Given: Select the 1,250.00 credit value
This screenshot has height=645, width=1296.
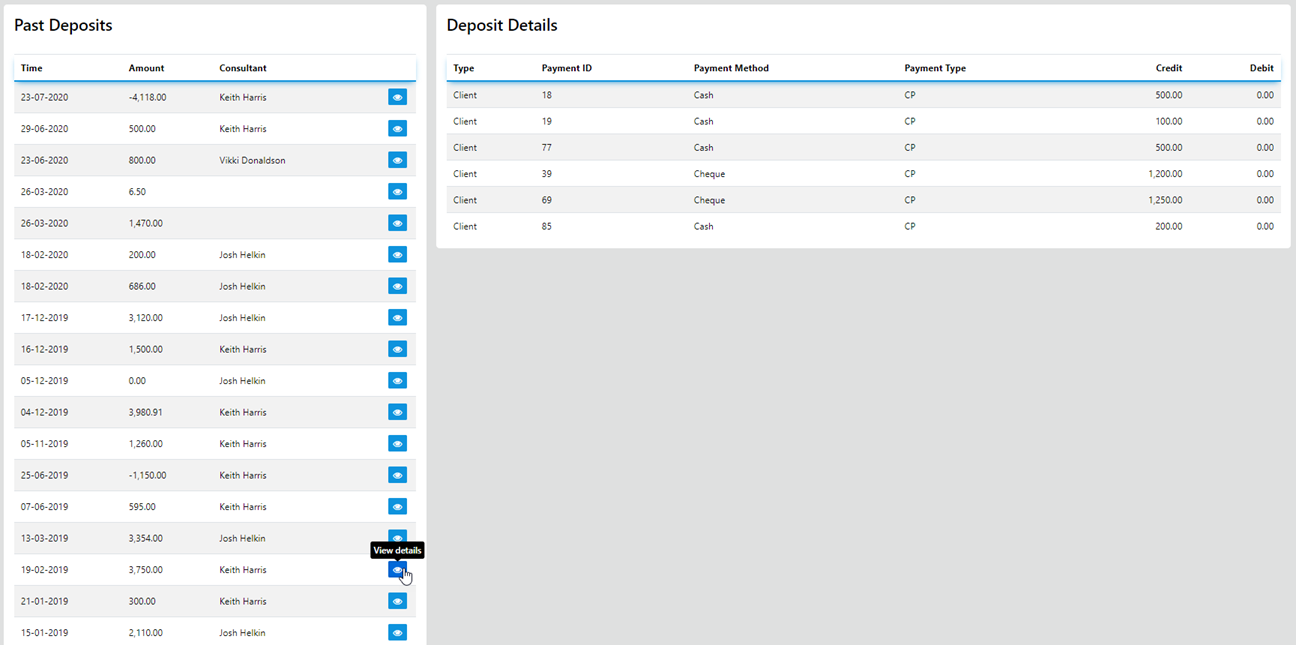Looking at the screenshot, I should point(1165,200).
